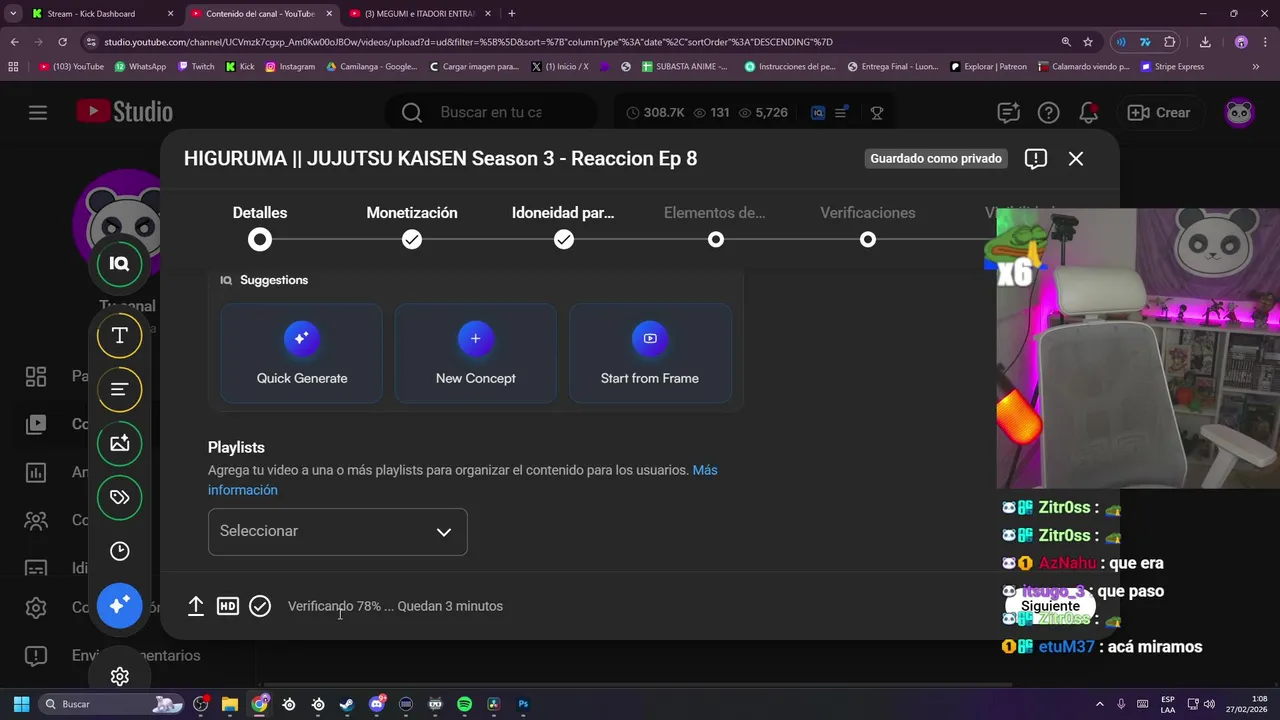1280x720 pixels.
Task: Click the YouTube Studio logo
Action: point(125,112)
